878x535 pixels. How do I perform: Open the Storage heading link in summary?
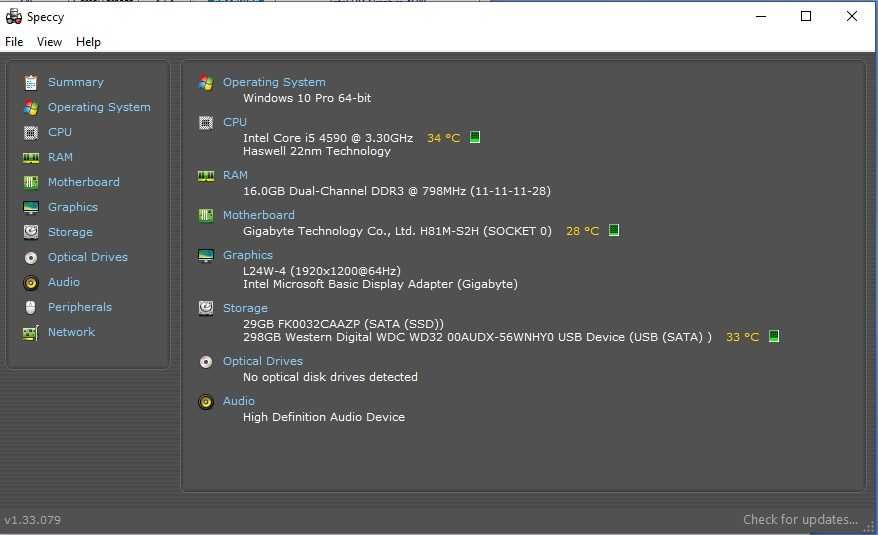coord(245,308)
